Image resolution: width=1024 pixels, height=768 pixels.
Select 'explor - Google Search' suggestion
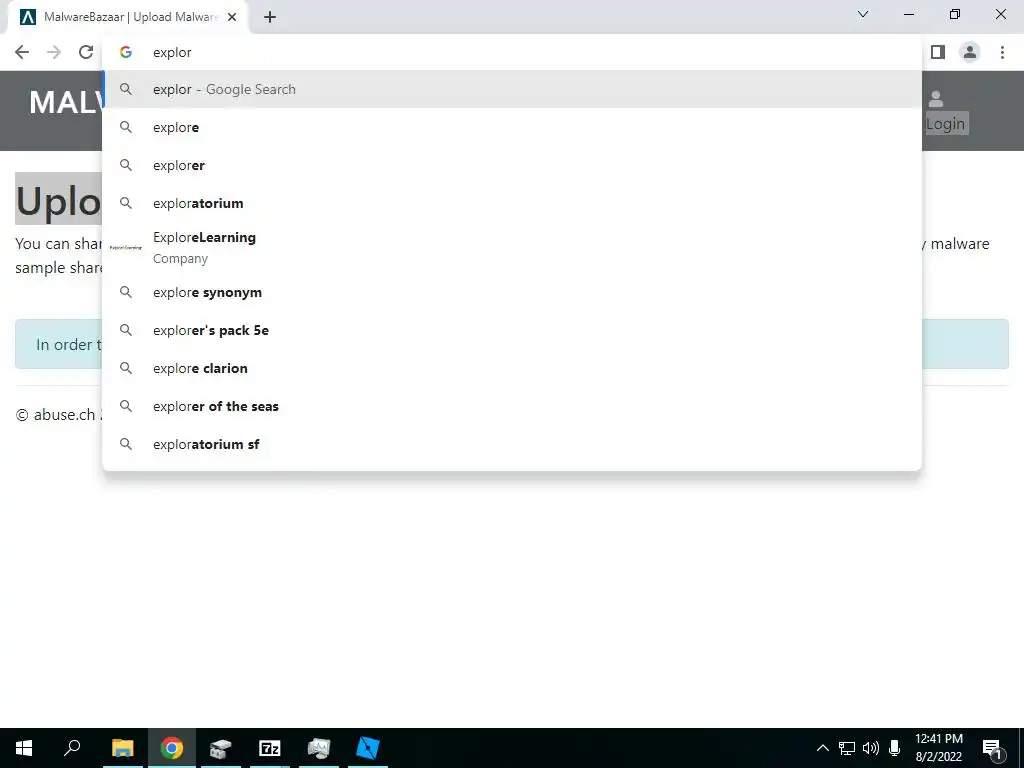click(x=512, y=89)
